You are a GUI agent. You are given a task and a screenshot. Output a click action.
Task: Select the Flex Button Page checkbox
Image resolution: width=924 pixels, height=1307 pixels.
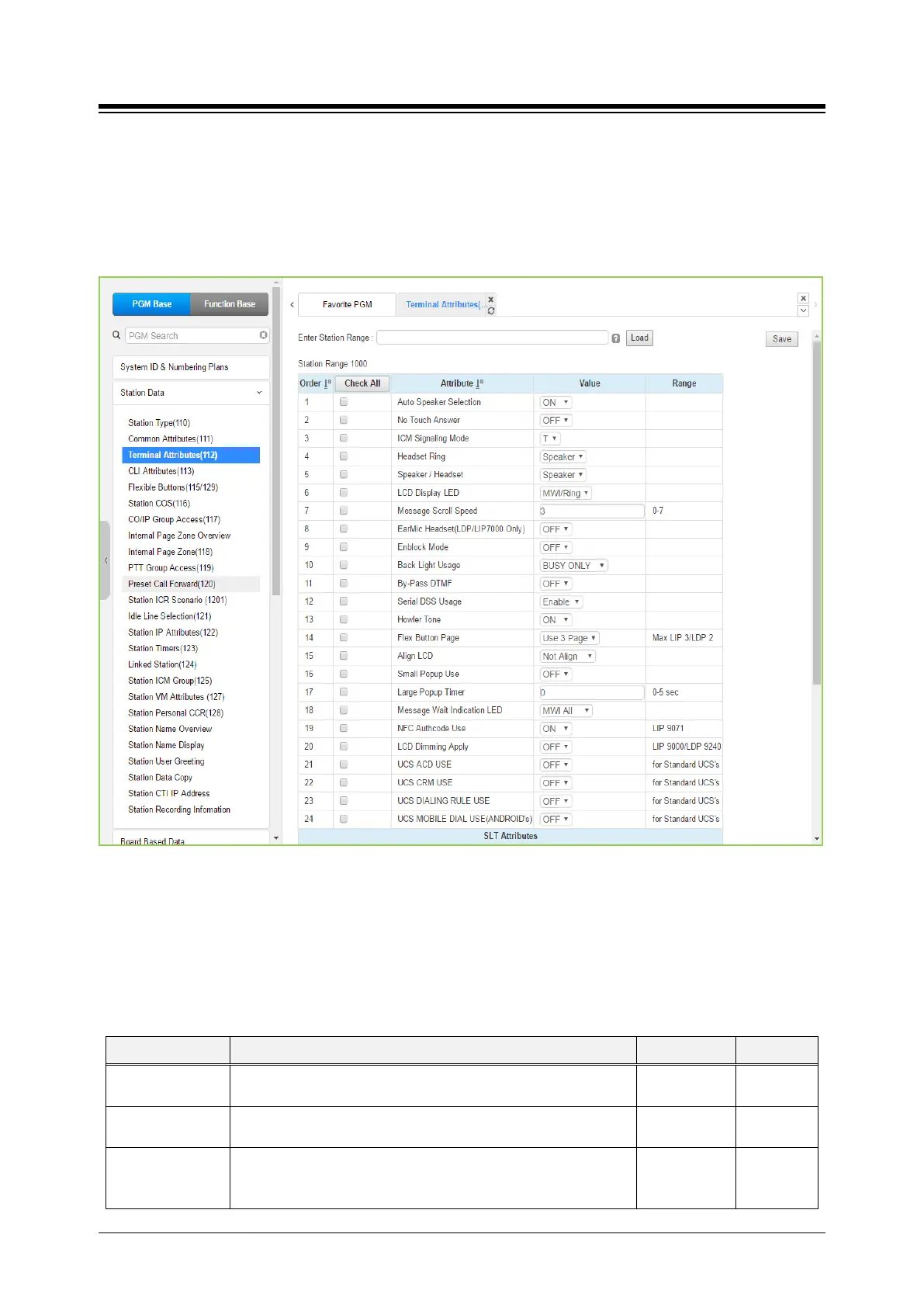click(x=344, y=638)
